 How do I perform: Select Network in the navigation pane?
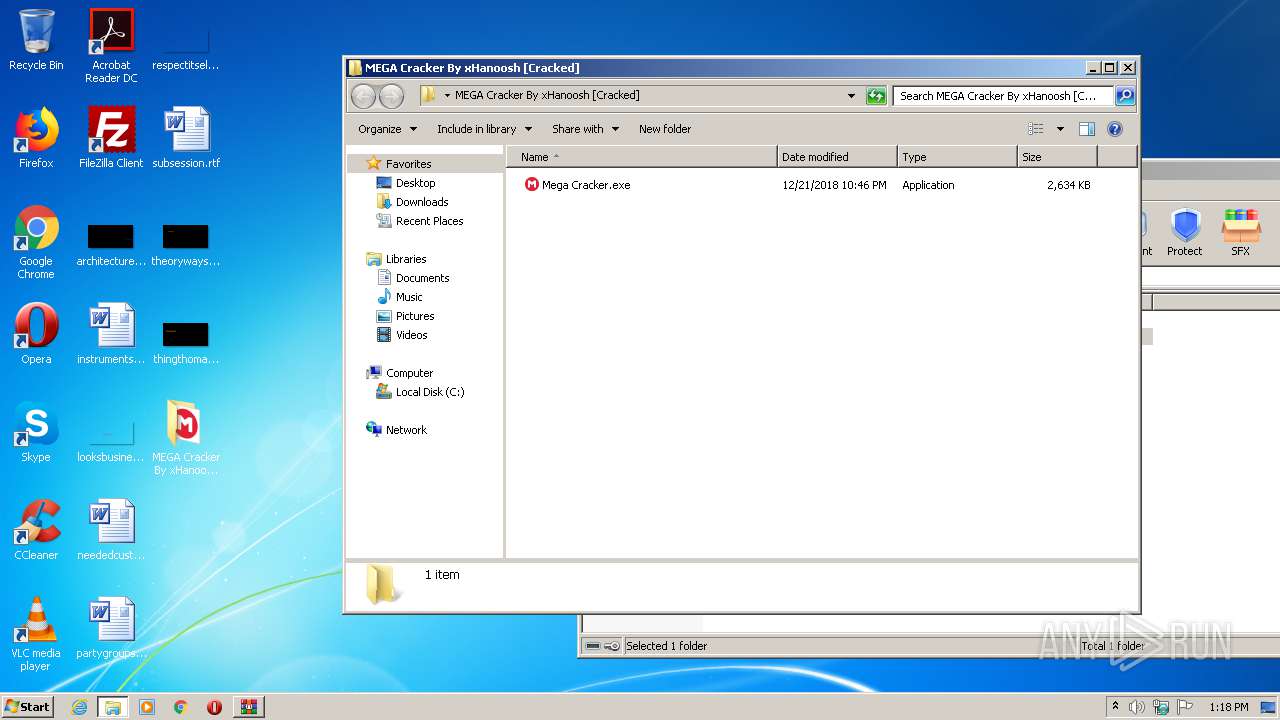point(406,430)
